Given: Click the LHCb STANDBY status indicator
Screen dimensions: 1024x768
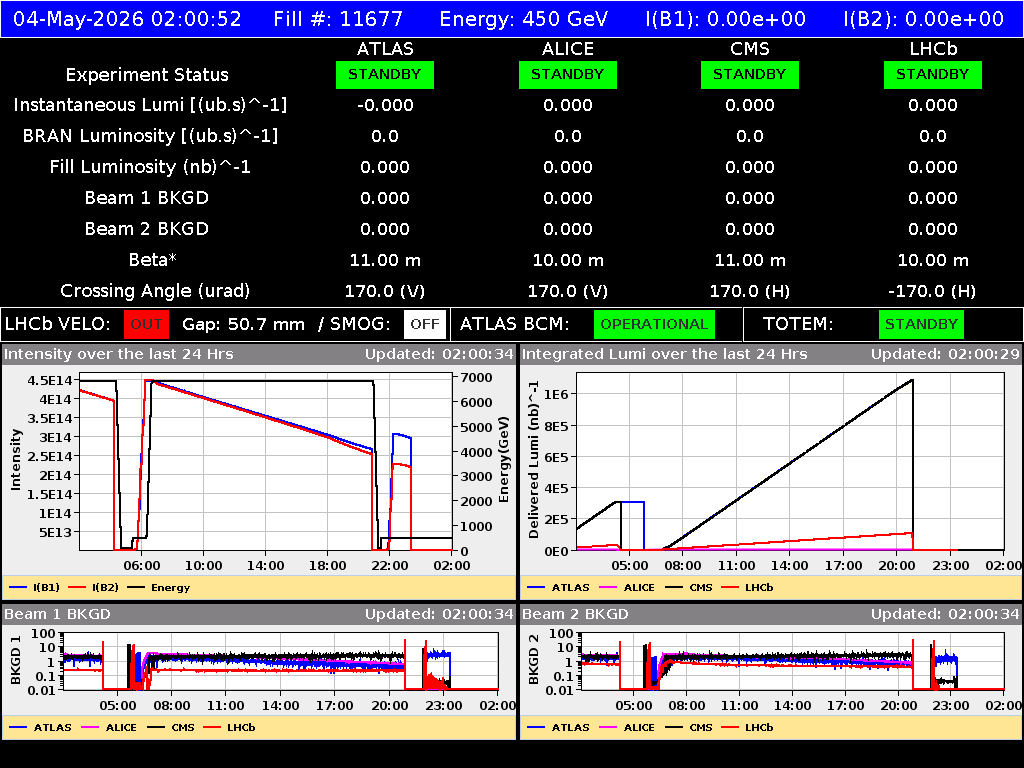Looking at the screenshot, I should (x=933, y=74).
